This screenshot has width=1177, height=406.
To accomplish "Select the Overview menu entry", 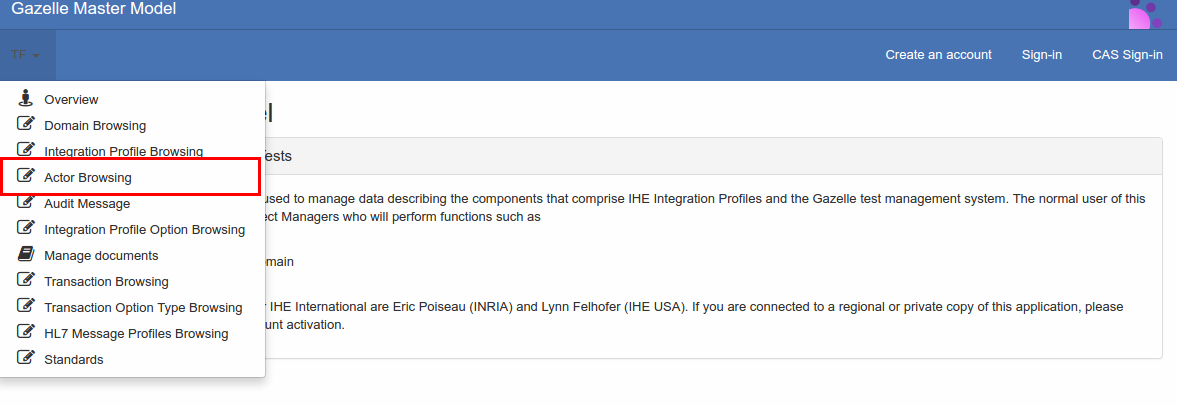I will click(71, 99).
